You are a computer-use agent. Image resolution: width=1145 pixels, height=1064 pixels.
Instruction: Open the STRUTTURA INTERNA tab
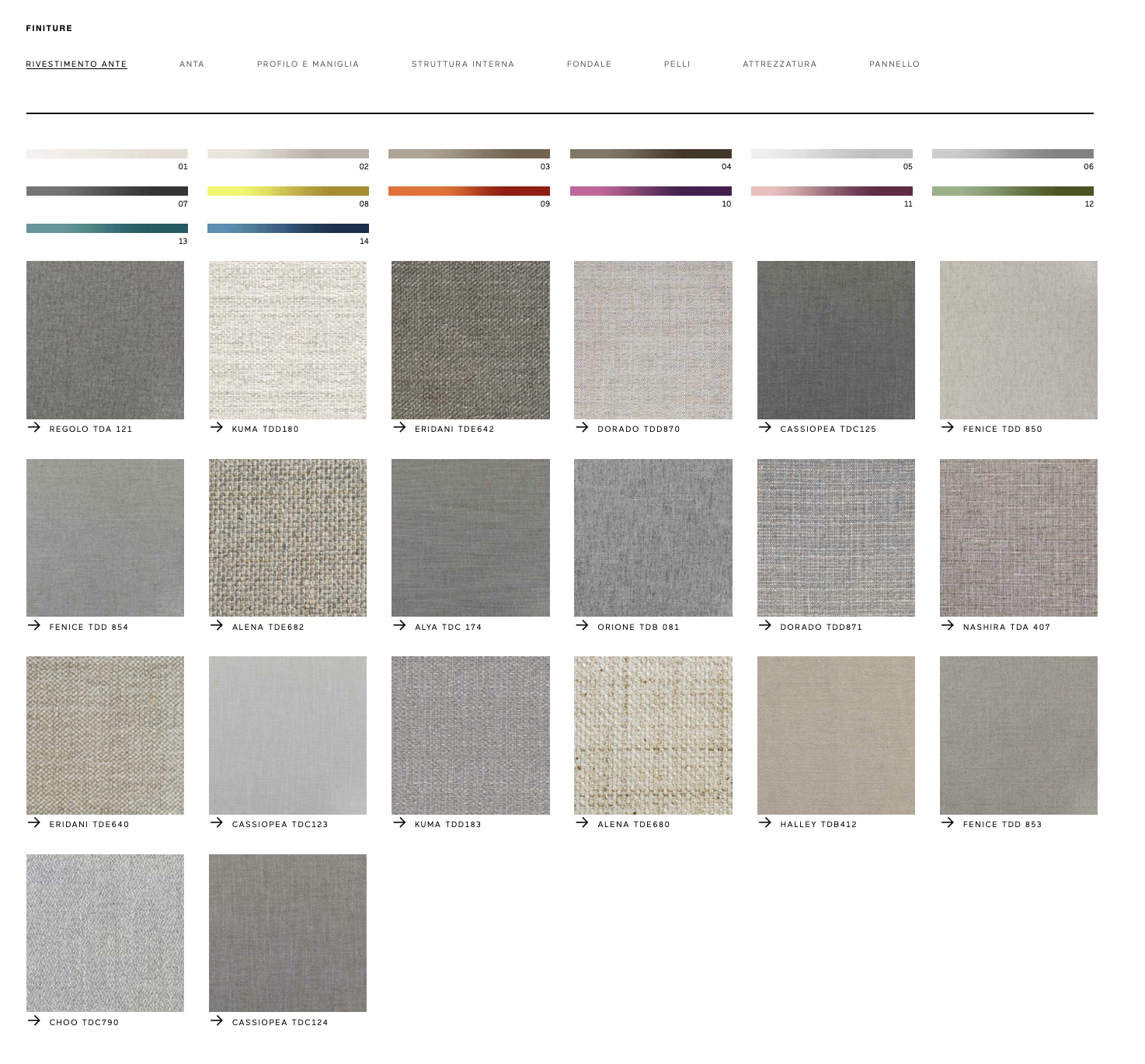click(x=463, y=64)
